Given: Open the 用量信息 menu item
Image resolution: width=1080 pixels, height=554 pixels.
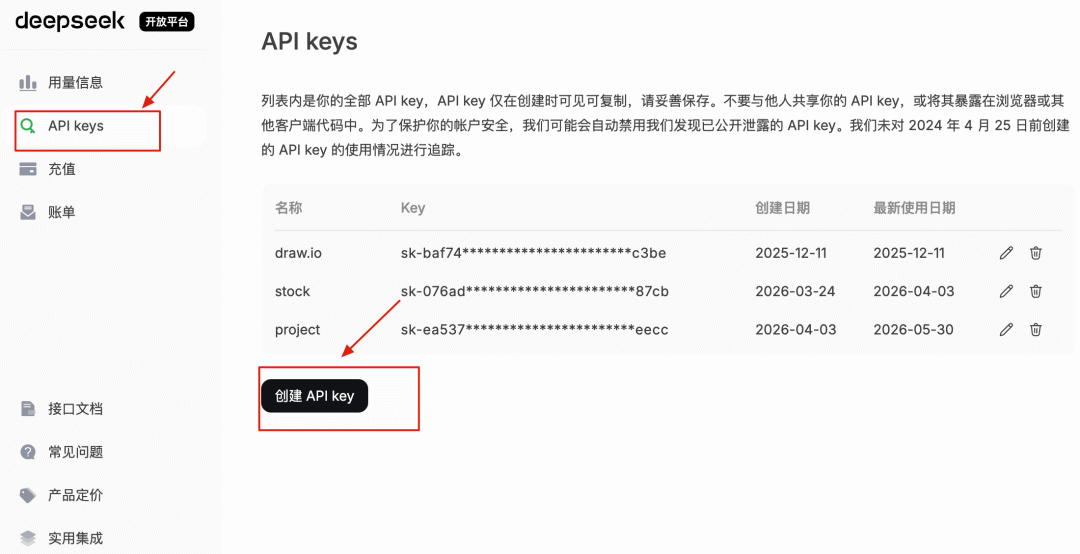Looking at the screenshot, I should point(75,83).
